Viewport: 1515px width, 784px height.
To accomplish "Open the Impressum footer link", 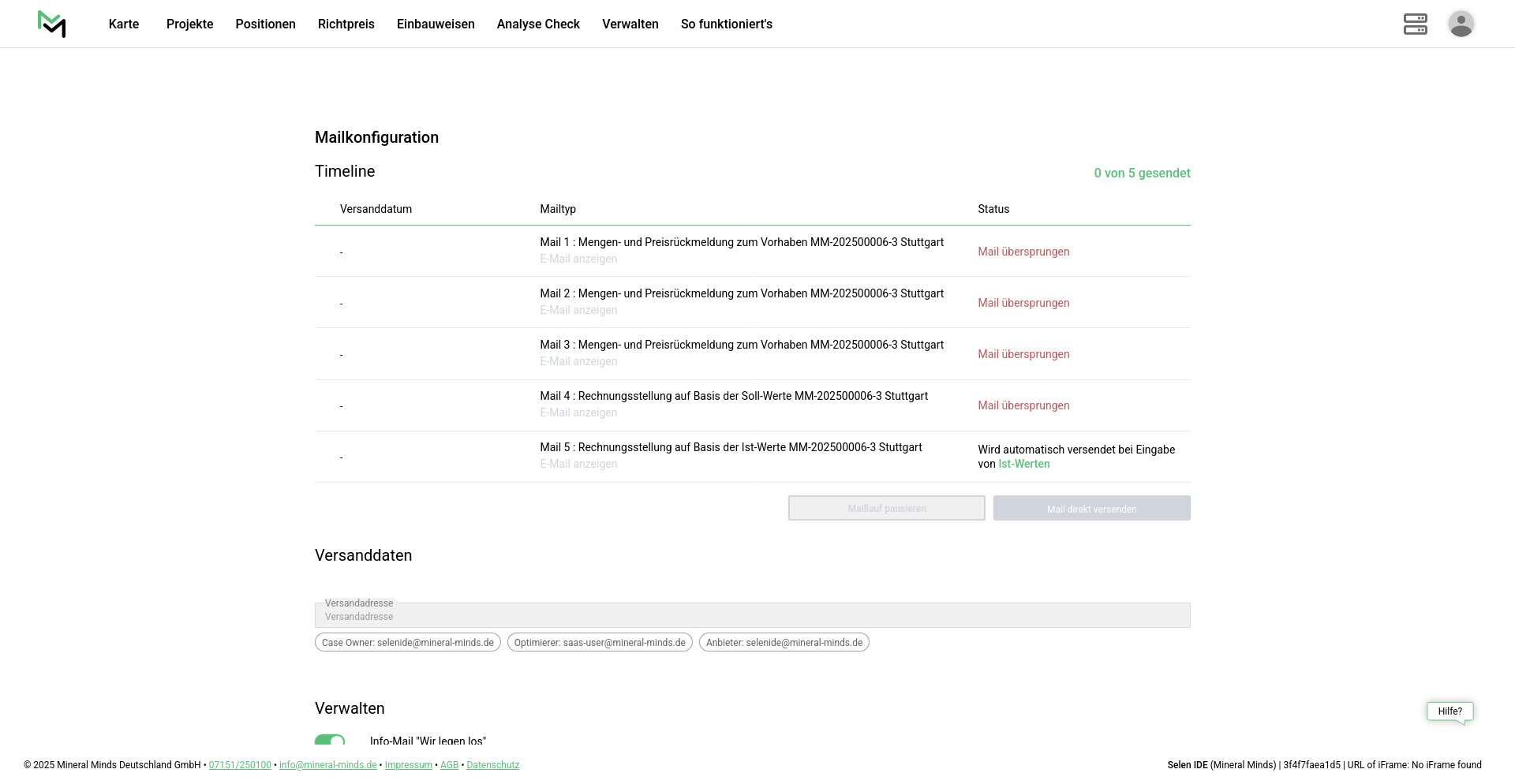I will coord(408,765).
